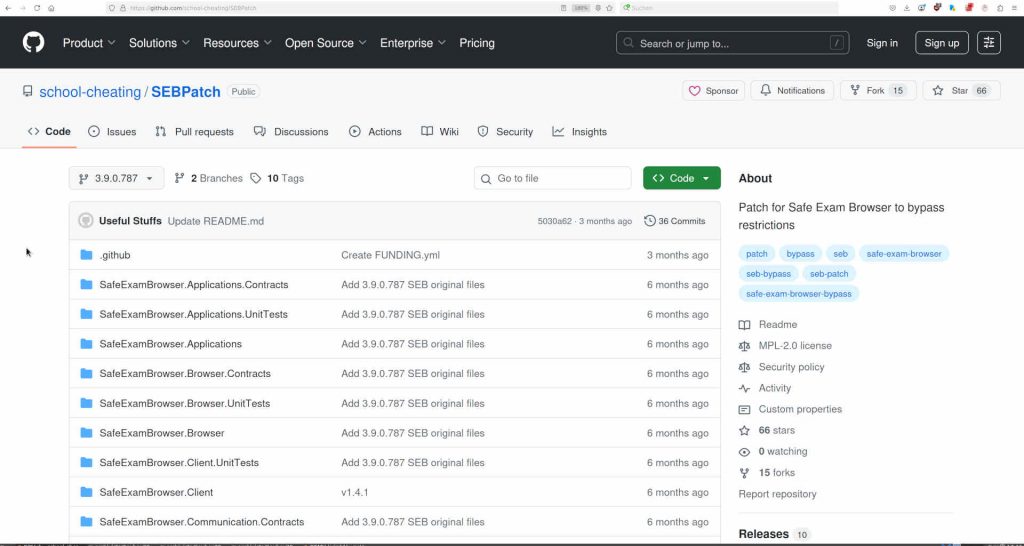Click the seb topic tag
This screenshot has width=1024, height=546.
(x=840, y=253)
